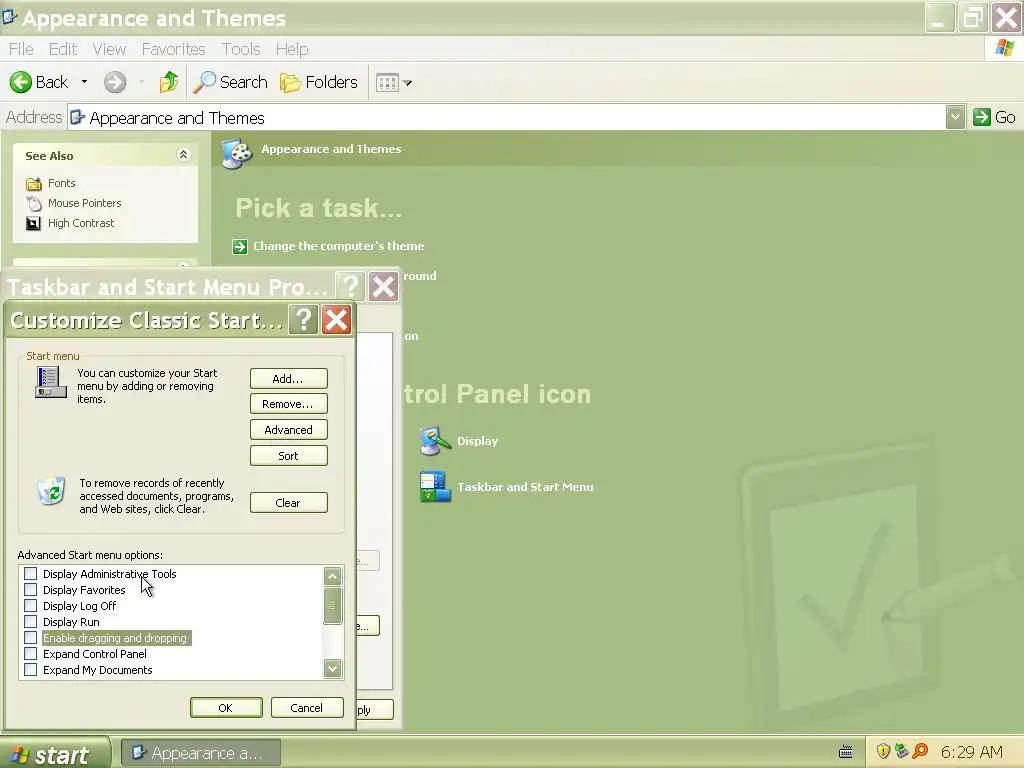
Task: Click the tray clock 6:29 AM
Action: [x=972, y=752]
